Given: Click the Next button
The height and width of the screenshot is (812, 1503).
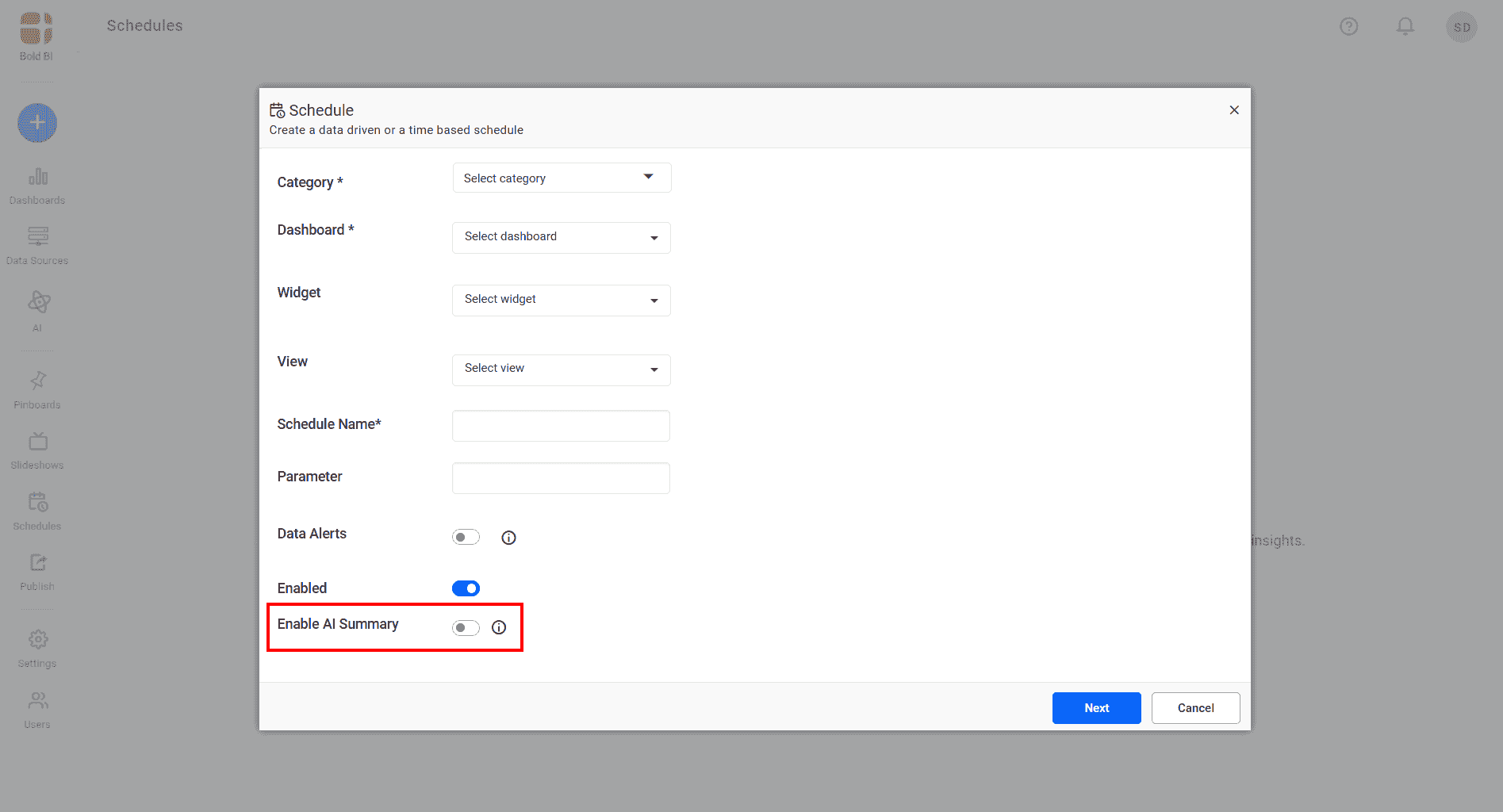Looking at the screenshot, I should point(1096,708).
